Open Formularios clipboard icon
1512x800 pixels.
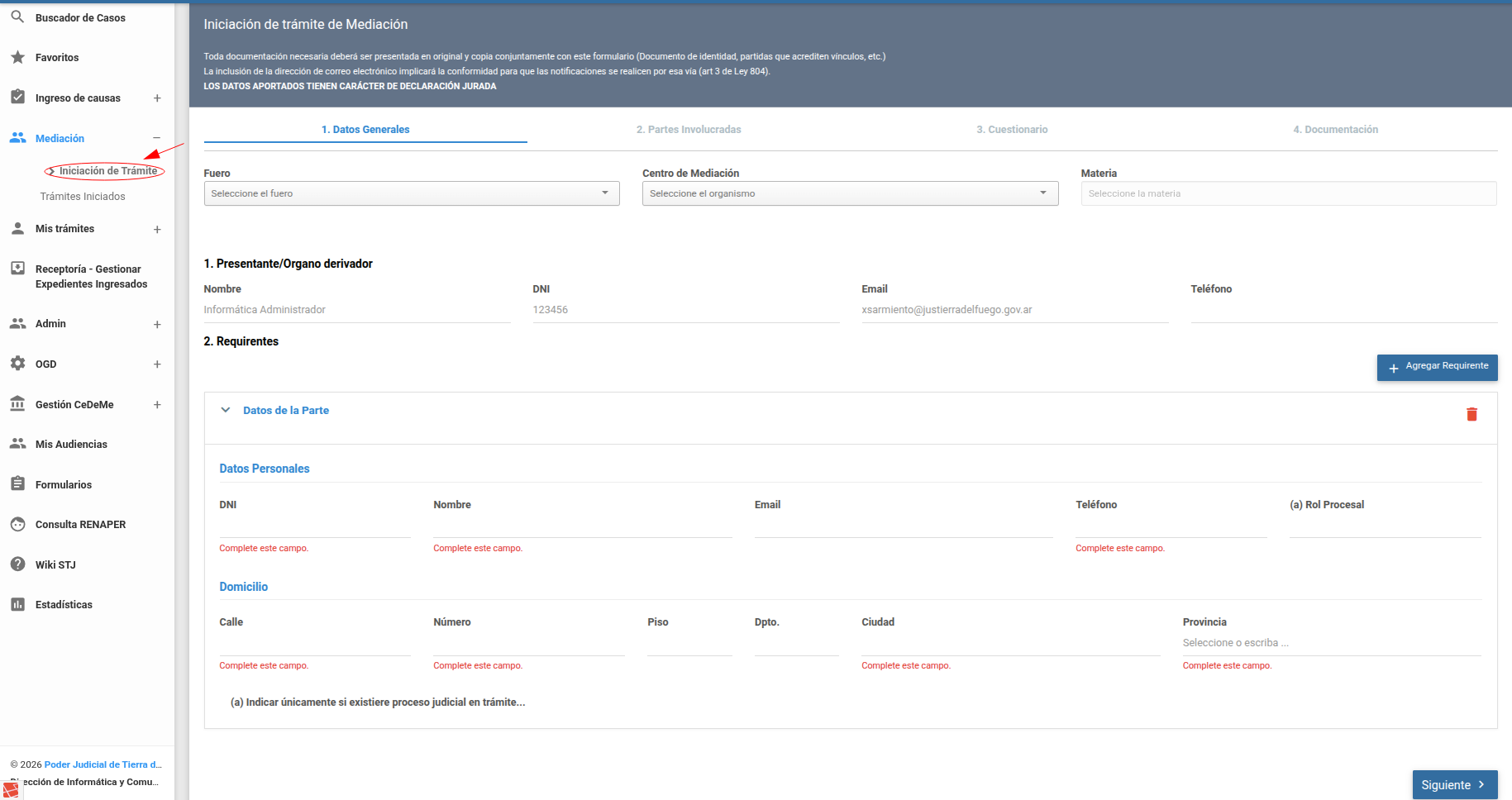click(17, 483)
